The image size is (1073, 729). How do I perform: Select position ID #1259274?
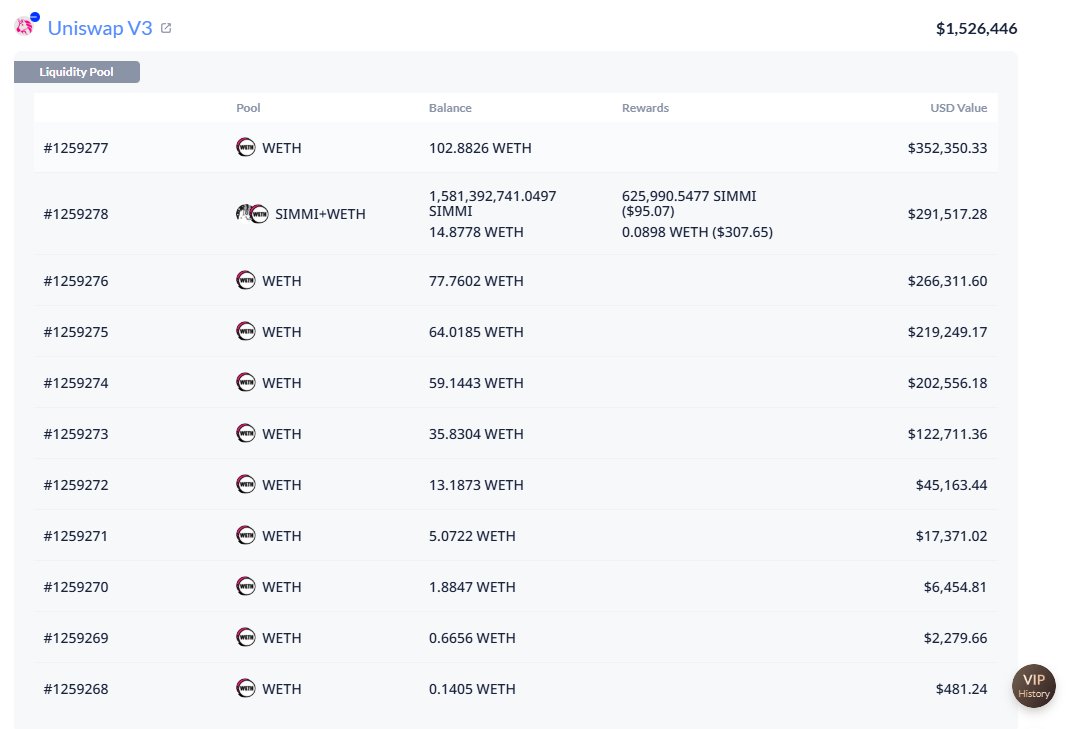pos(76,383)
